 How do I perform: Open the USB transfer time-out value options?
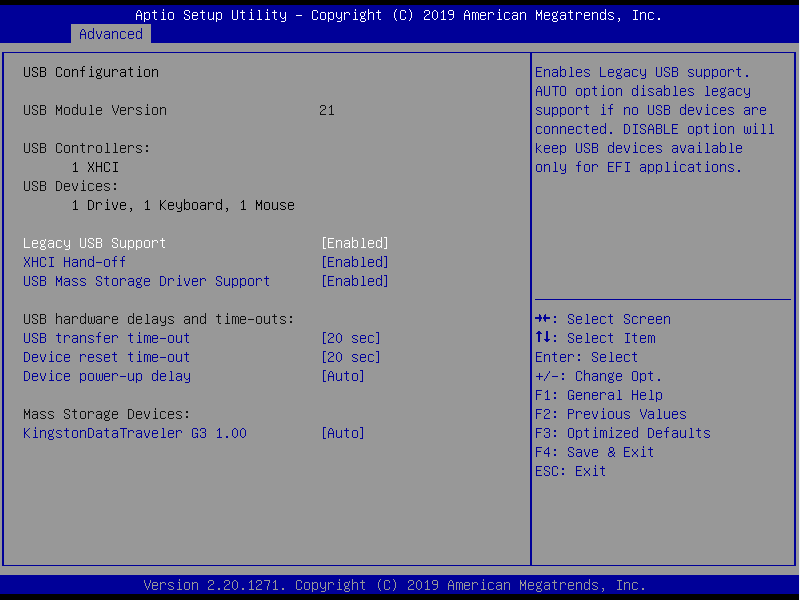350,338
